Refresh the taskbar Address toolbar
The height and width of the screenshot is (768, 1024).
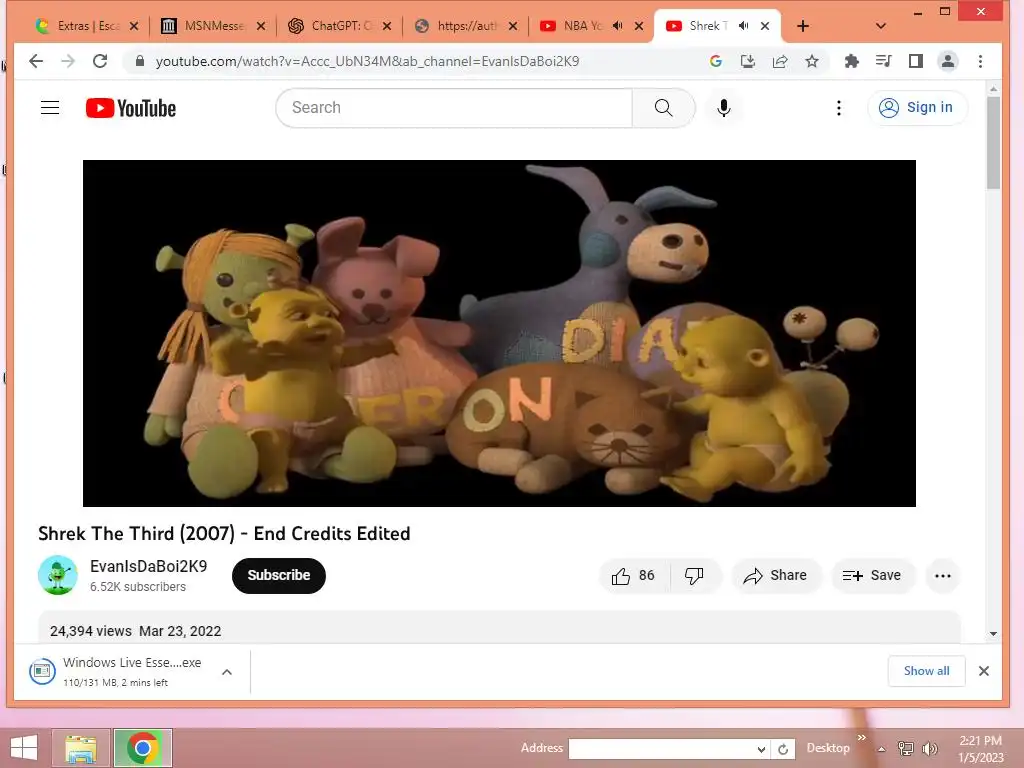(782, 749)
